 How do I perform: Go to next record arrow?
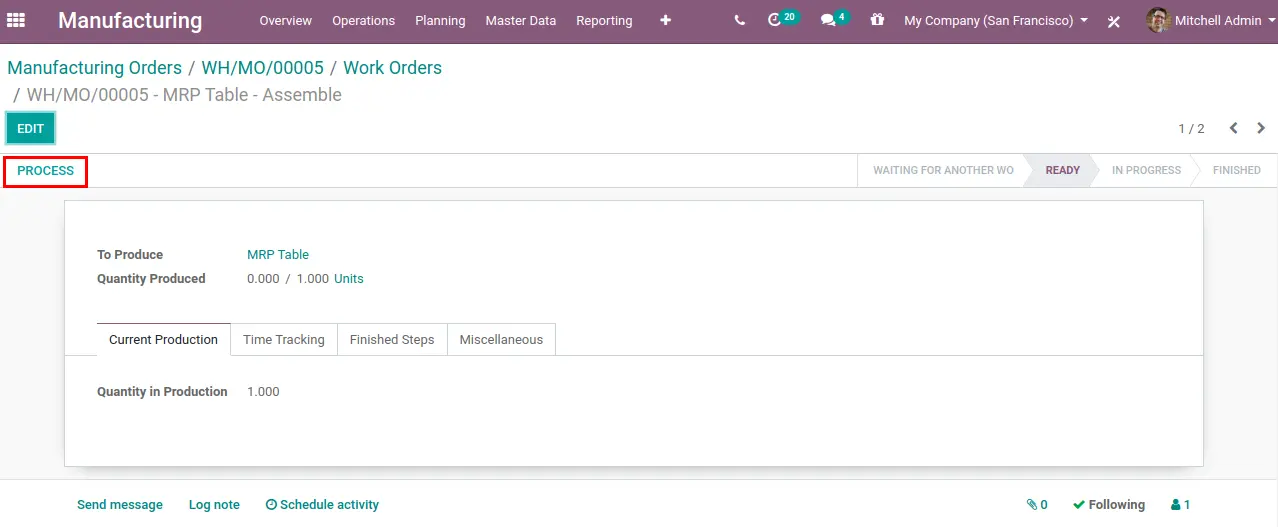[1261, 128]
